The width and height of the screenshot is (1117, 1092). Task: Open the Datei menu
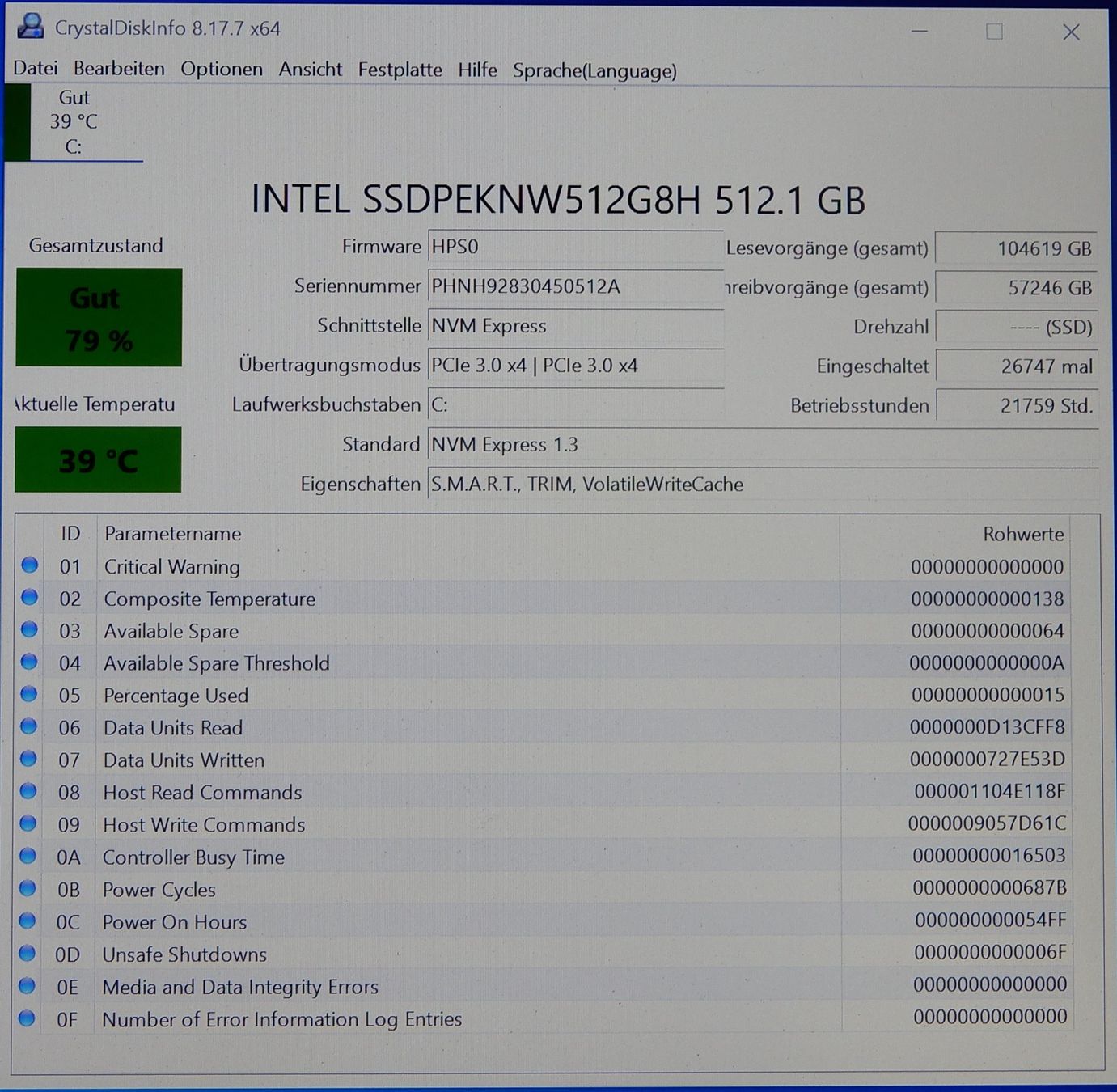pyautogui.click(x=36, y=69)
